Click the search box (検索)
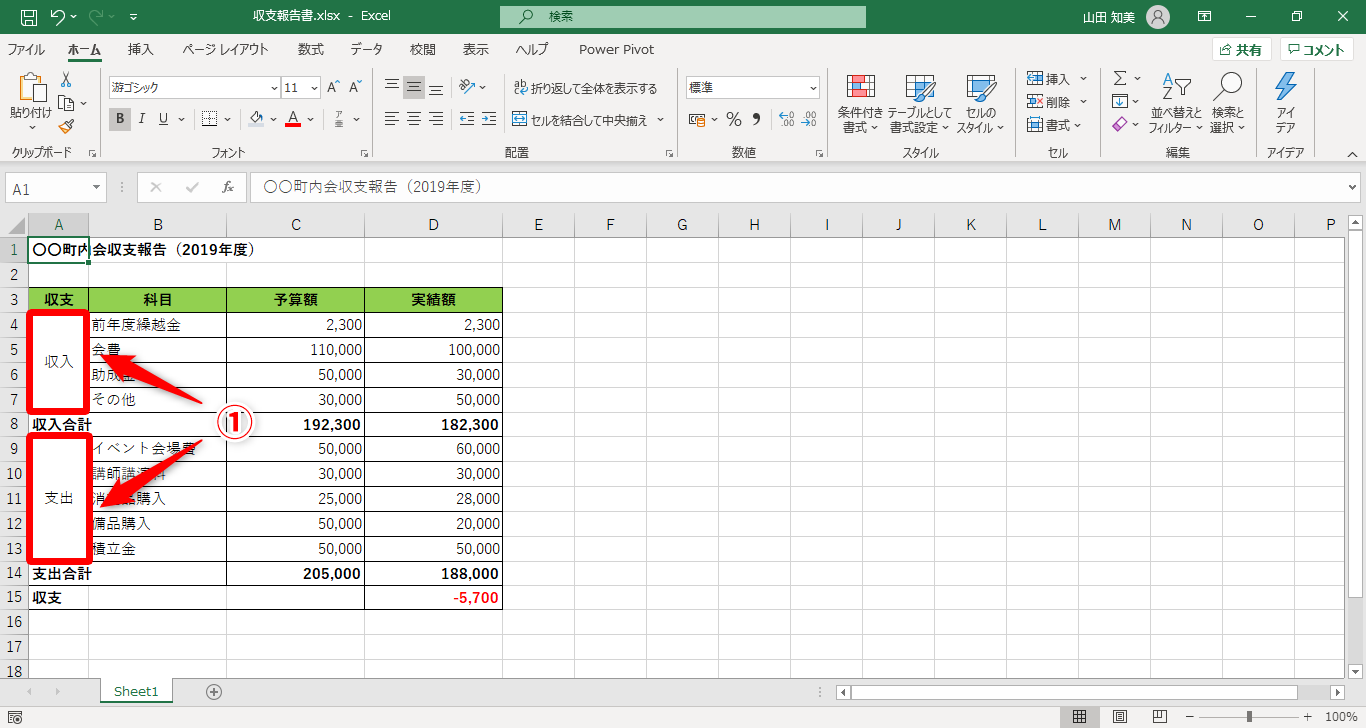Image resolution: width=1366 pixels, height=728 pixels. [x=683, y=17]
